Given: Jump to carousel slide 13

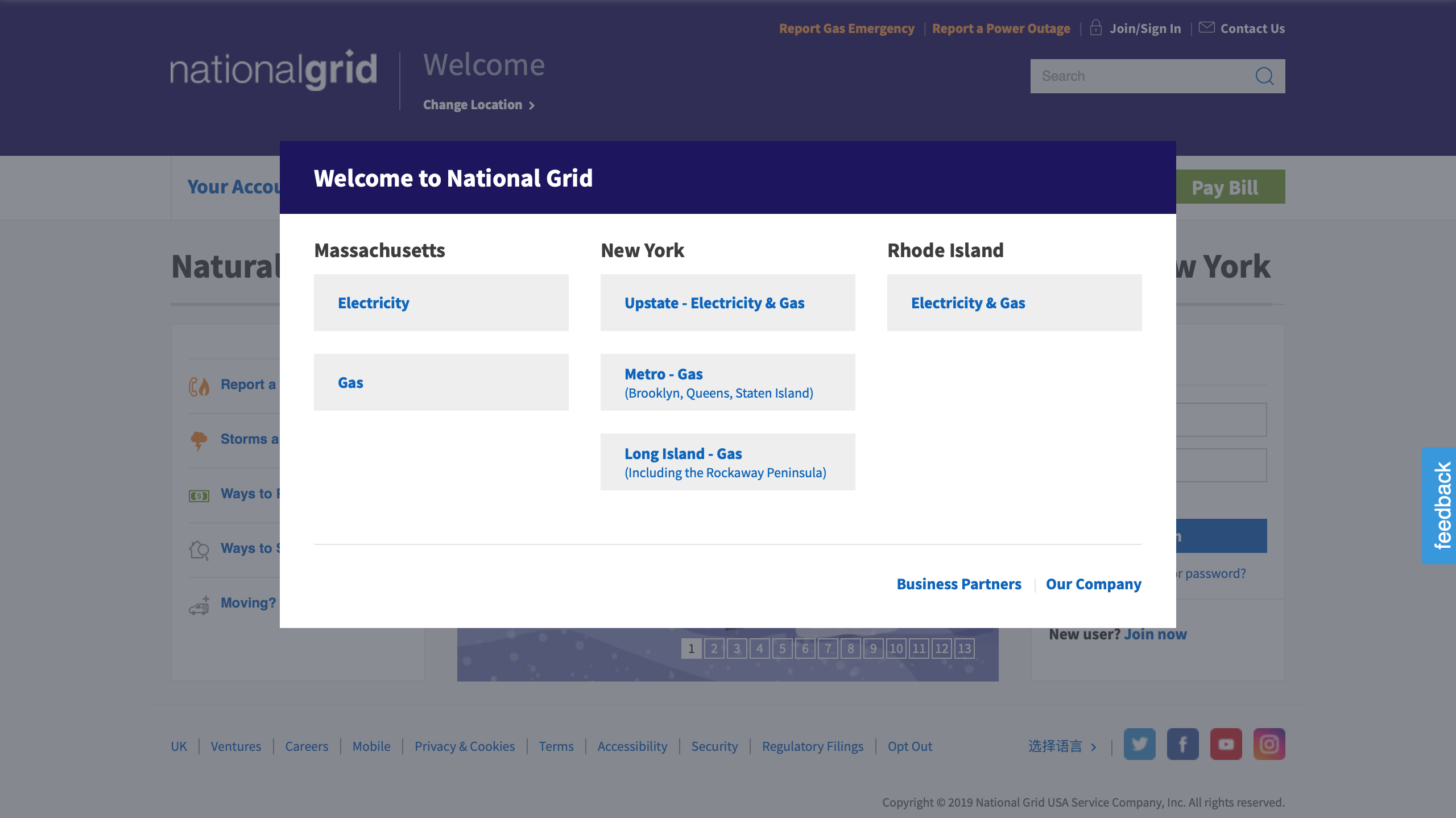Looking at the screenshot, I should [x=964, y=648].
